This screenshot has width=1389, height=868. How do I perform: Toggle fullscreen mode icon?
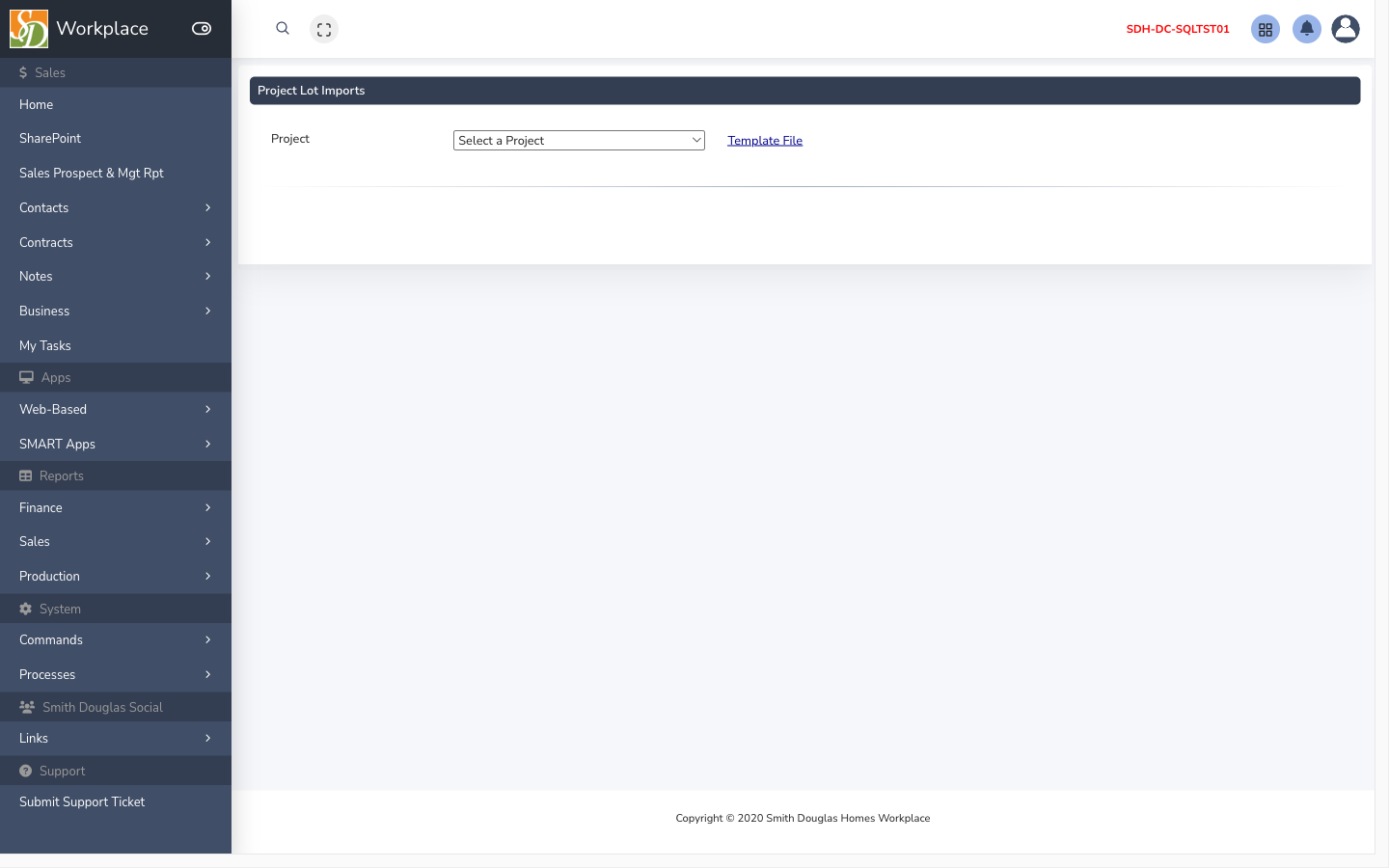(x=324, y=29)
